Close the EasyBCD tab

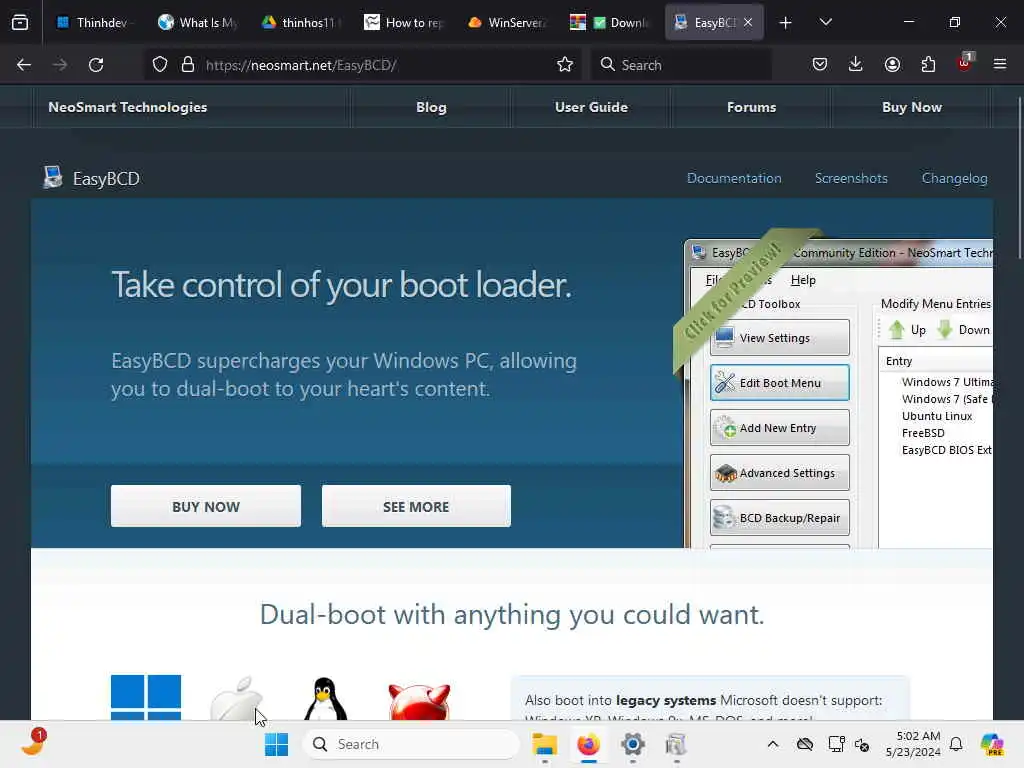tap(748, 22)
